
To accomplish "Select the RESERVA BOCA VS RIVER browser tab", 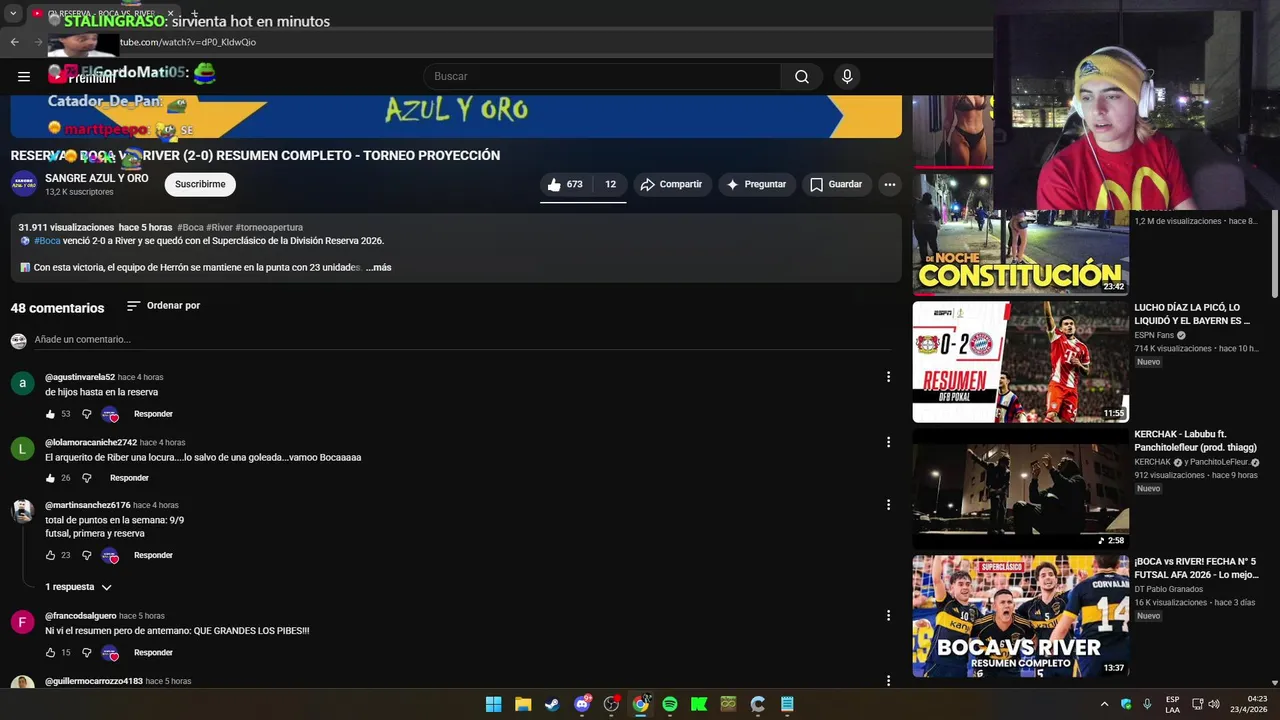I will pyautogui.click(x=103, y=14).
